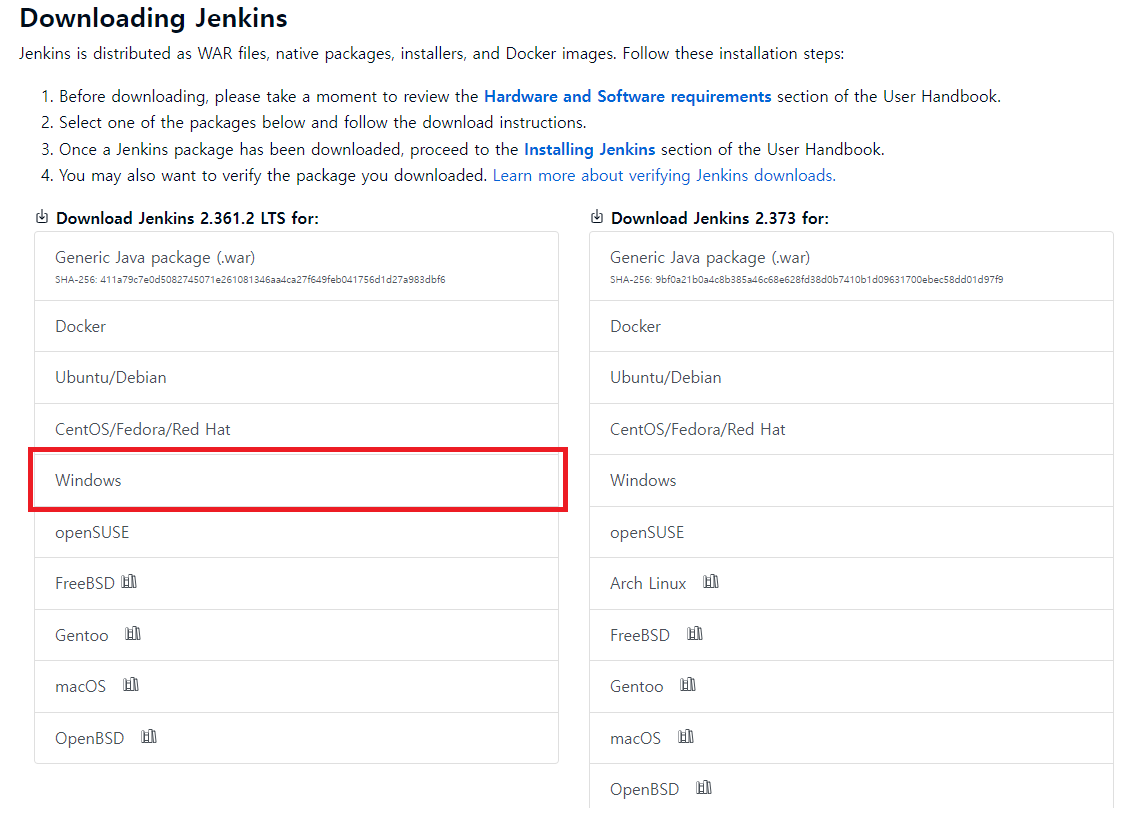This screenshot has width=1137, height=830.
Task: Open OpenBSD entry in the LTS list
Action: pos(297,738)
